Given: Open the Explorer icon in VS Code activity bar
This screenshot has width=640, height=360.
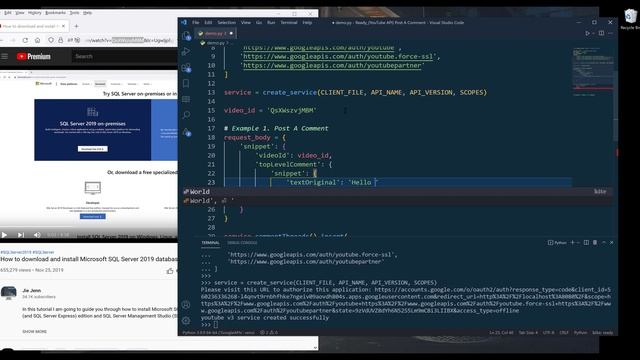Looking at the screenshot, I should click(x=186, y=36).
